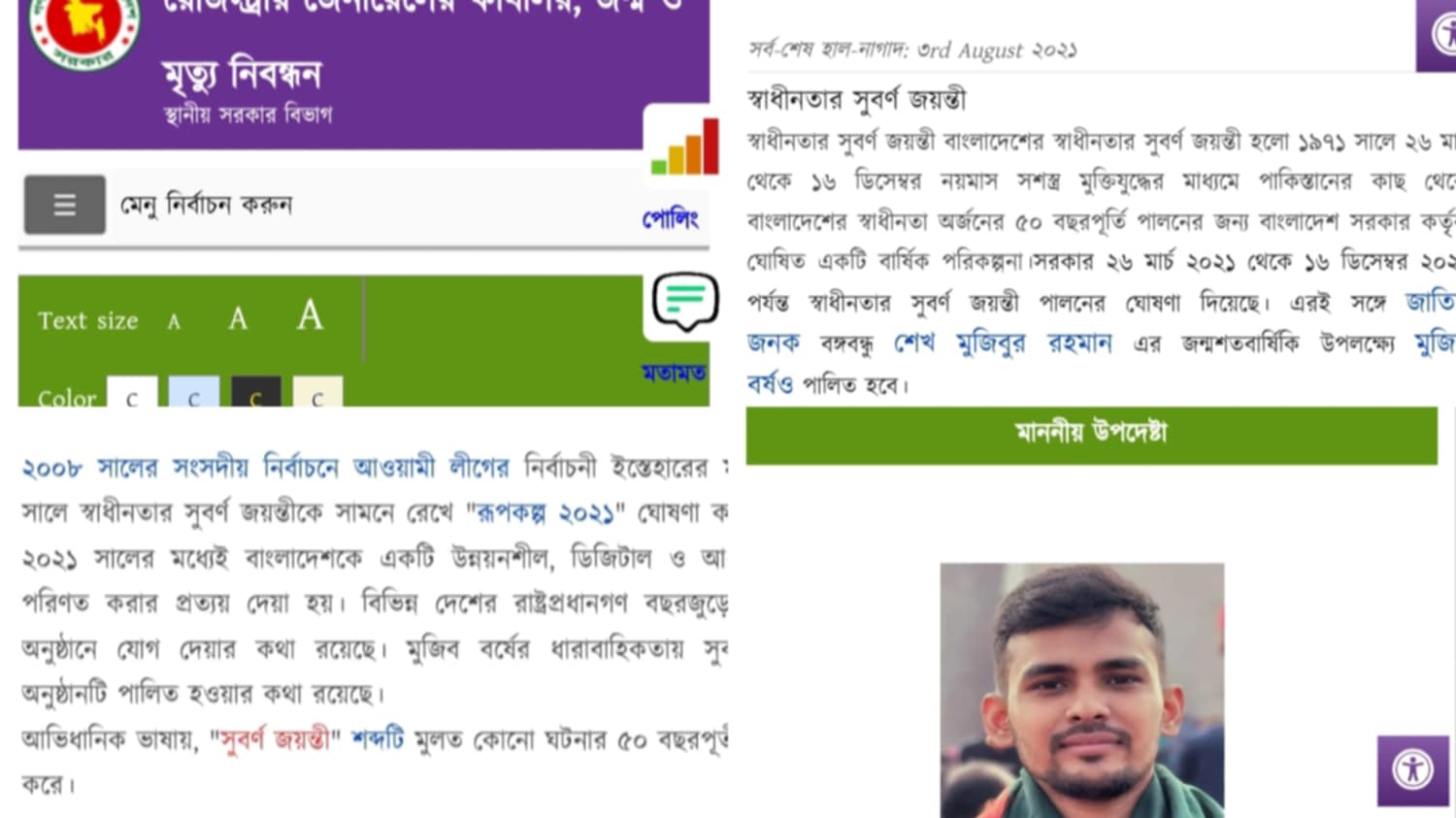The width and height of the screenshot is (1456, 818).
Task: Open the hamburger menu button
Action: coord(64,205)
